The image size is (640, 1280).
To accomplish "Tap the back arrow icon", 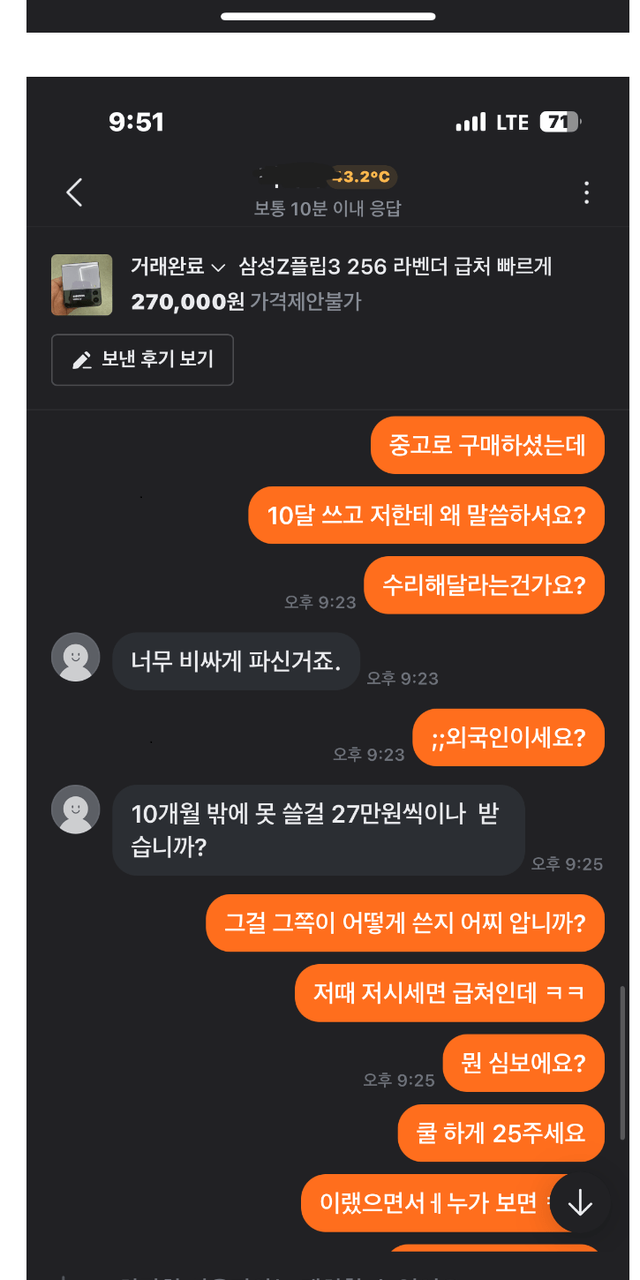I will pos(74,192).
